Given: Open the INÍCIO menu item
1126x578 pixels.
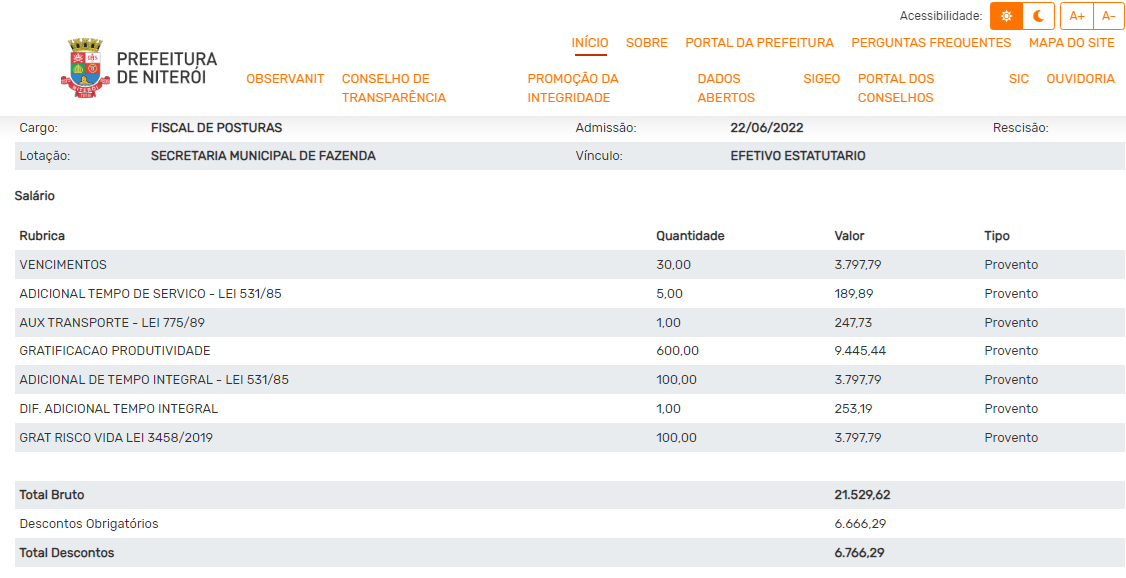Looking at the screenshot, I should [x=589, y=43].
